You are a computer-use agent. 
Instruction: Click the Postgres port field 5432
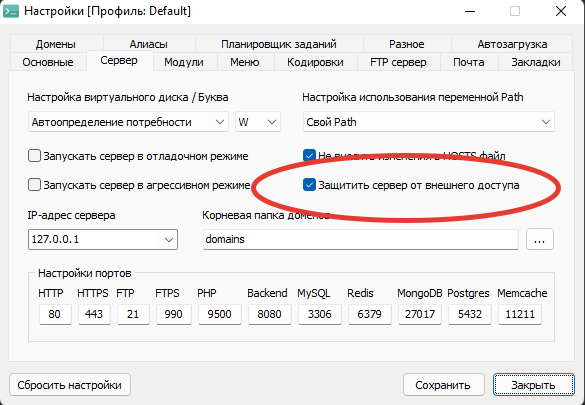coord(470,314)
